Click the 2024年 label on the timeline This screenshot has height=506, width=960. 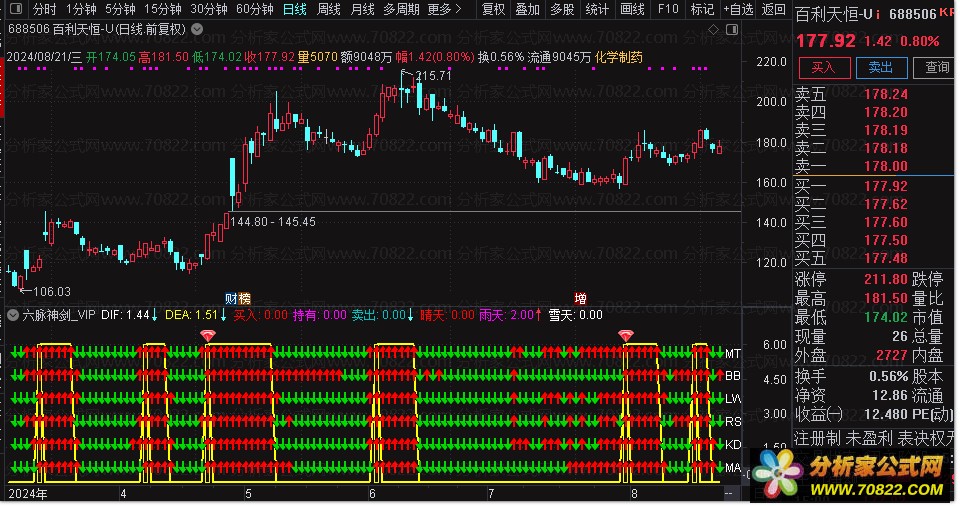pyautogui.click(x=28, y=494)
